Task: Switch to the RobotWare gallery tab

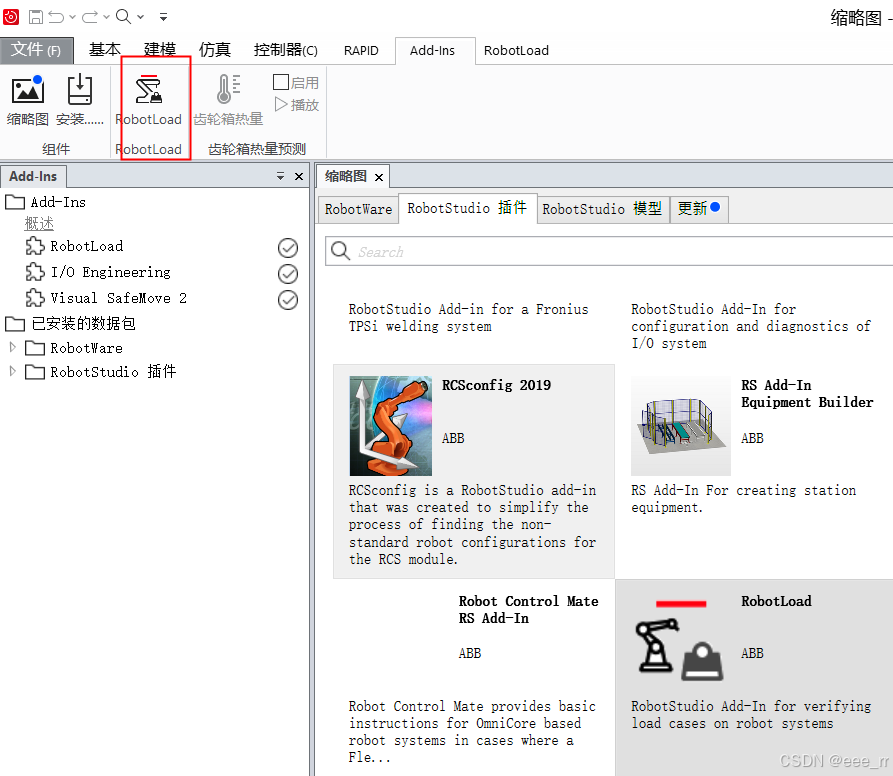Action: pos(358,209)
